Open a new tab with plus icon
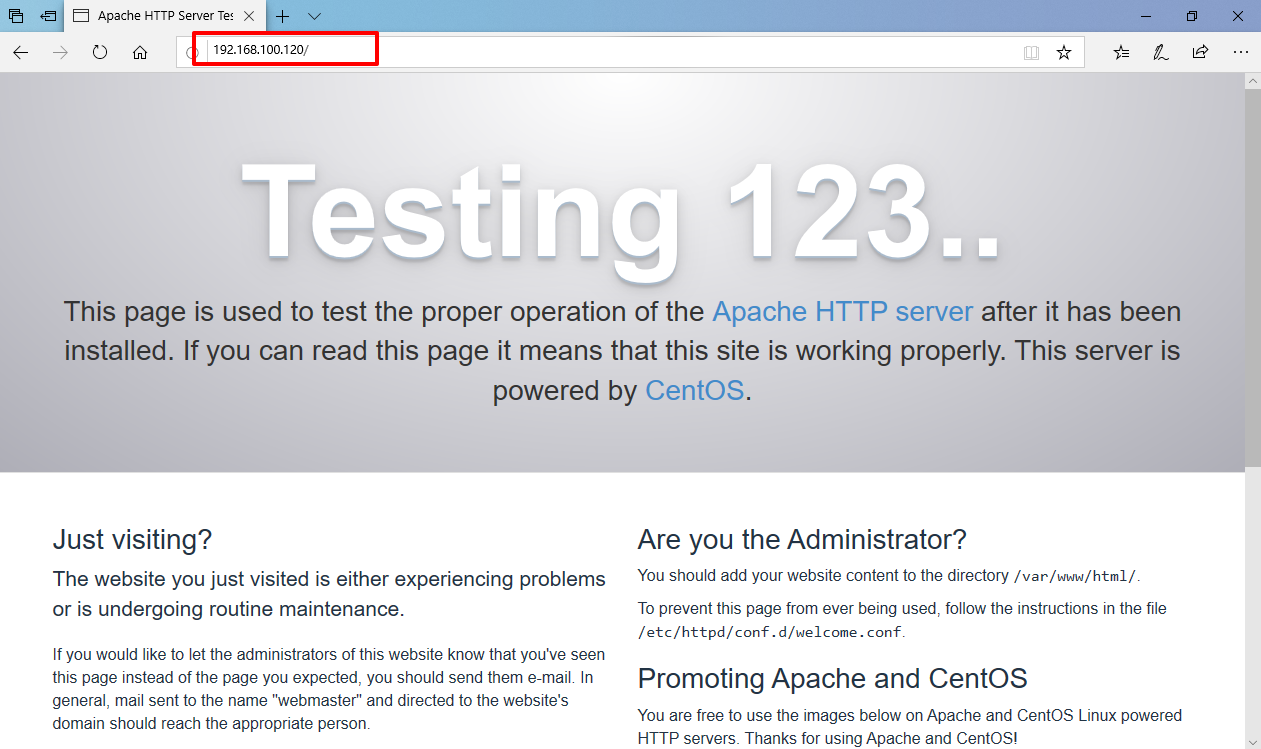The height and width of the screenshot is (749, 1261). (283, 16)
